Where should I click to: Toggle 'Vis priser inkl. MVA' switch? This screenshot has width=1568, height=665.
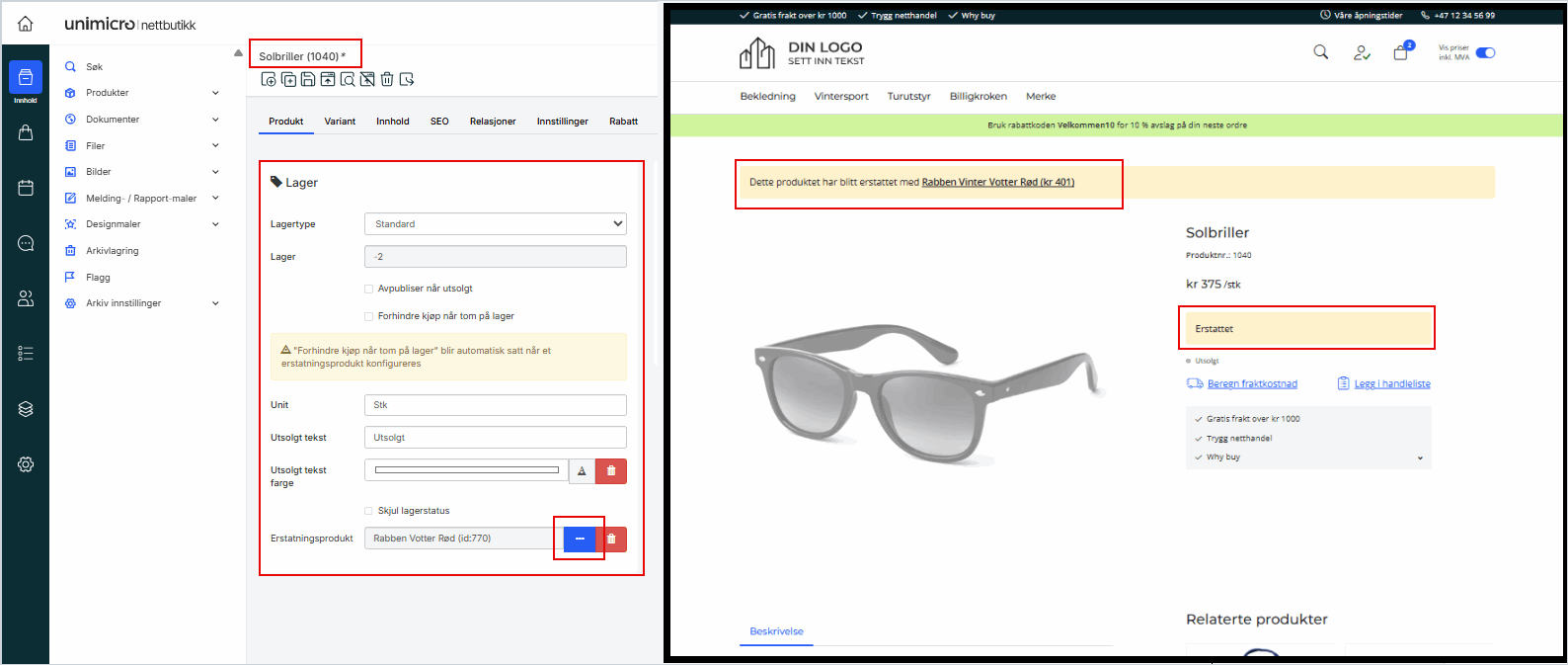coord(1485,53)
